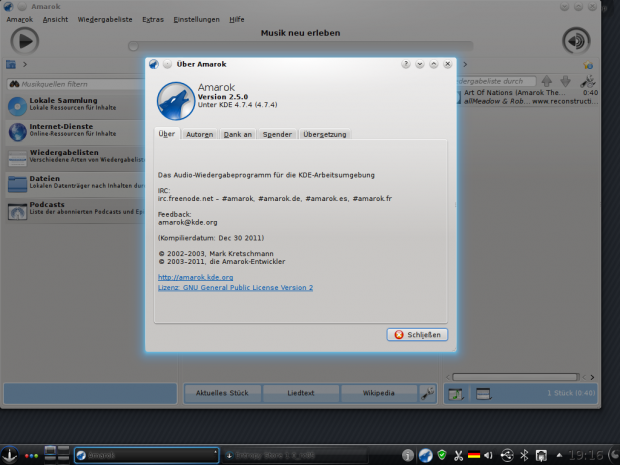Viewport: 620px width, 465px height.
Task: Click the scroll right arrow under the playlist
Action: pyautogui.click(x=592, y=377)
